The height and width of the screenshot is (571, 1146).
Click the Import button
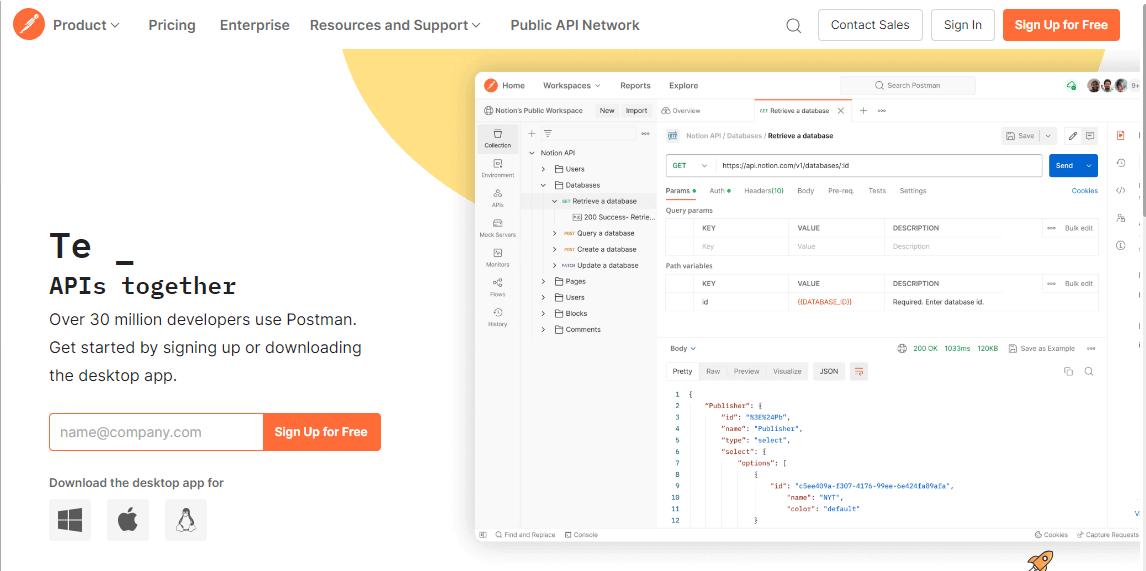637,111
